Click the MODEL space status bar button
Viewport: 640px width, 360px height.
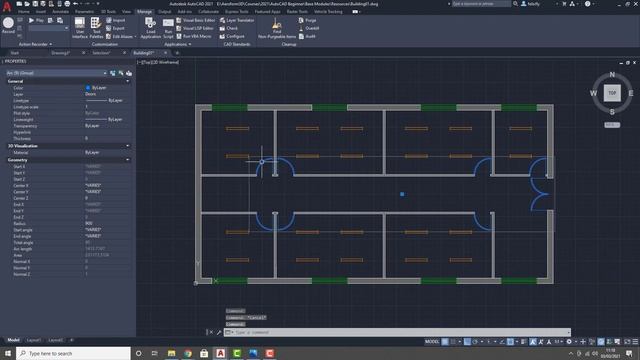click(x=432, y=342)
